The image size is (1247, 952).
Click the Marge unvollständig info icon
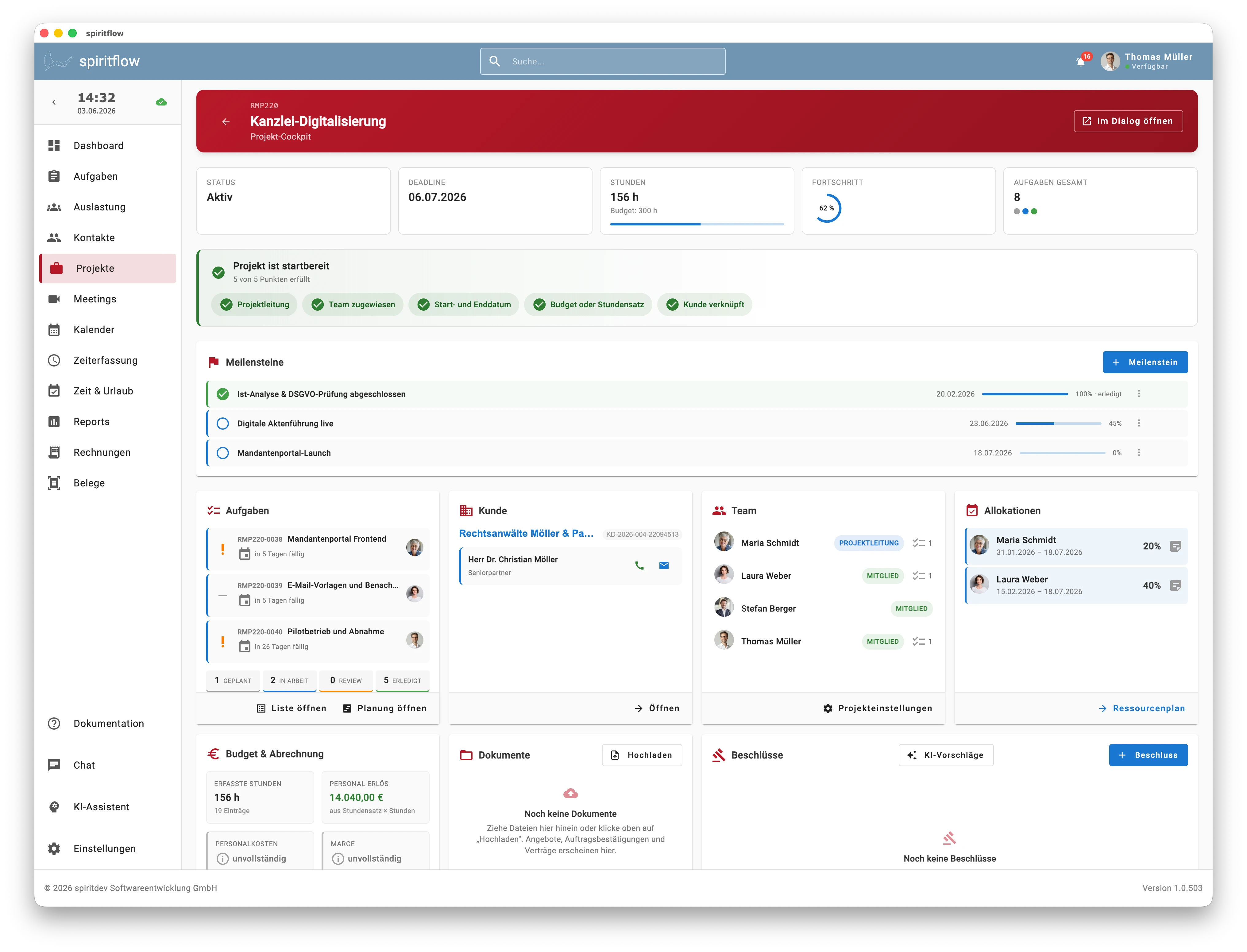click(338, 859)
